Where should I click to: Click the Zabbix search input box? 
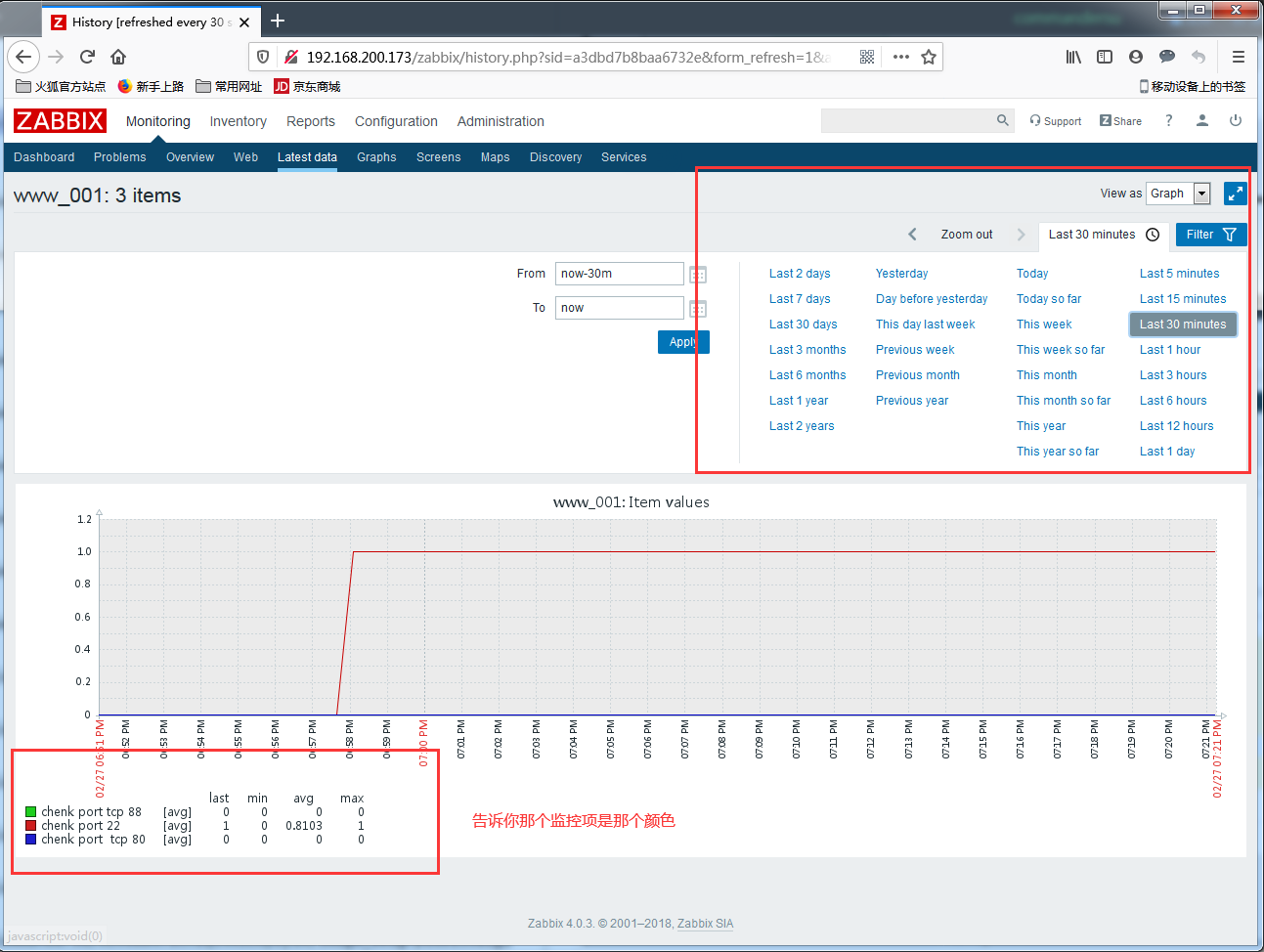907,120
